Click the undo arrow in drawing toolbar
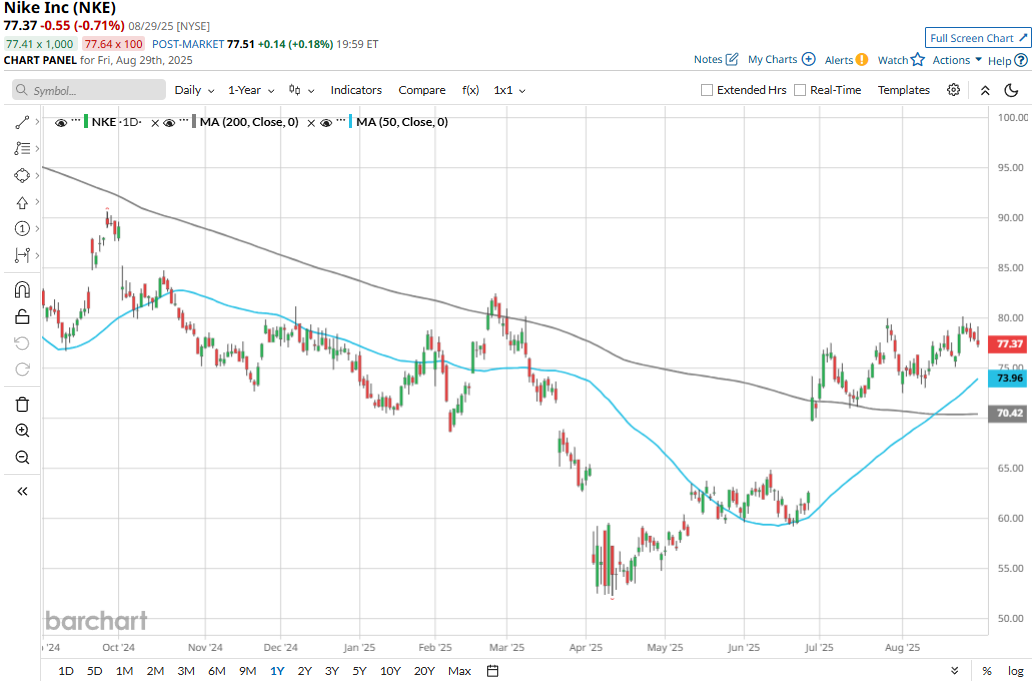Screen dimensions: 1032x681 22,343
